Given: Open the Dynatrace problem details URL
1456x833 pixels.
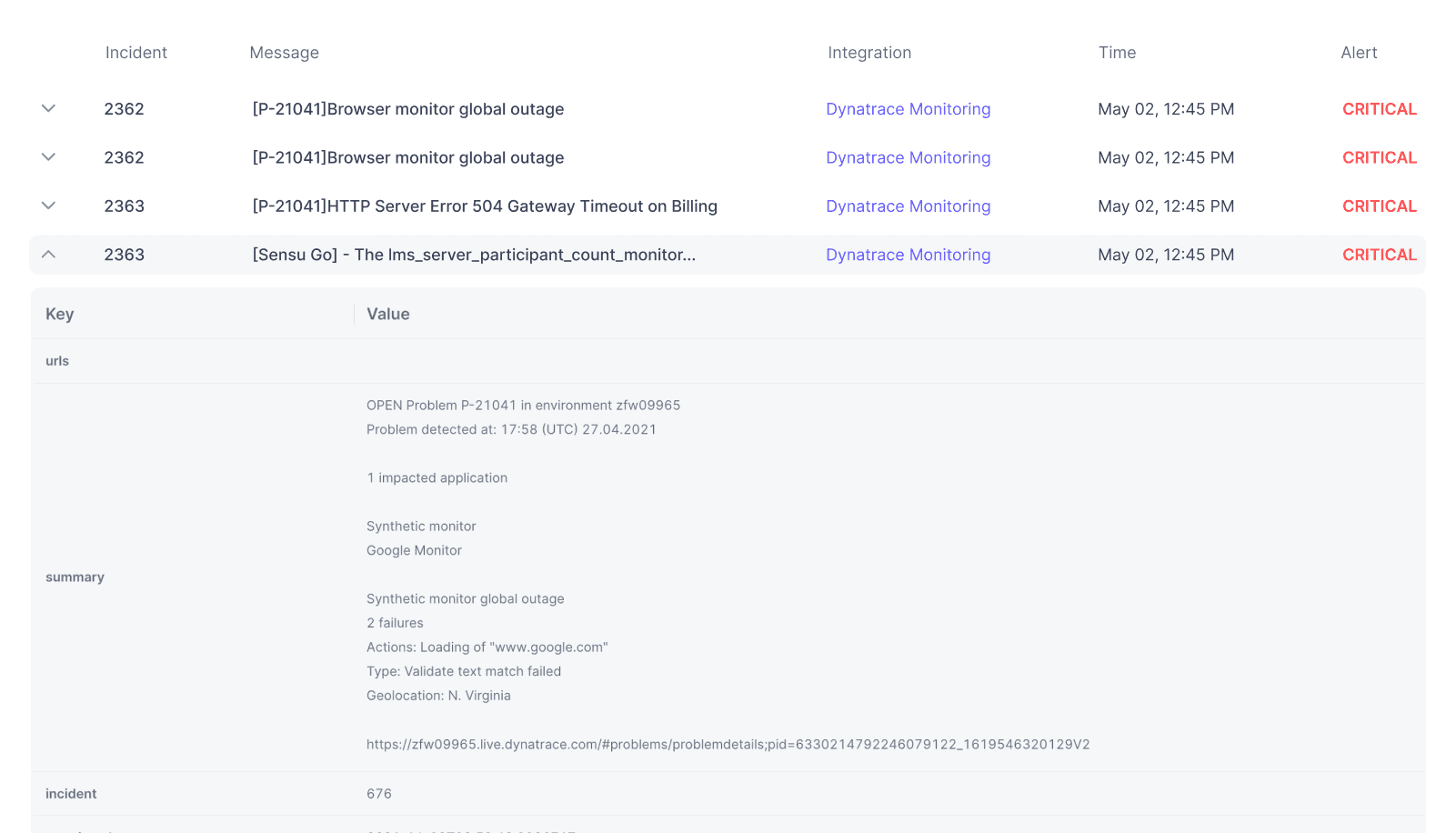Looking at the screenshot, I should pyautogui.click(x=728, y=744).
